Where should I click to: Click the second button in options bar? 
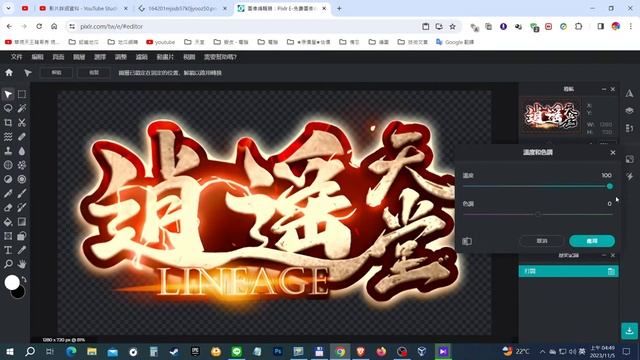[94, 73]
